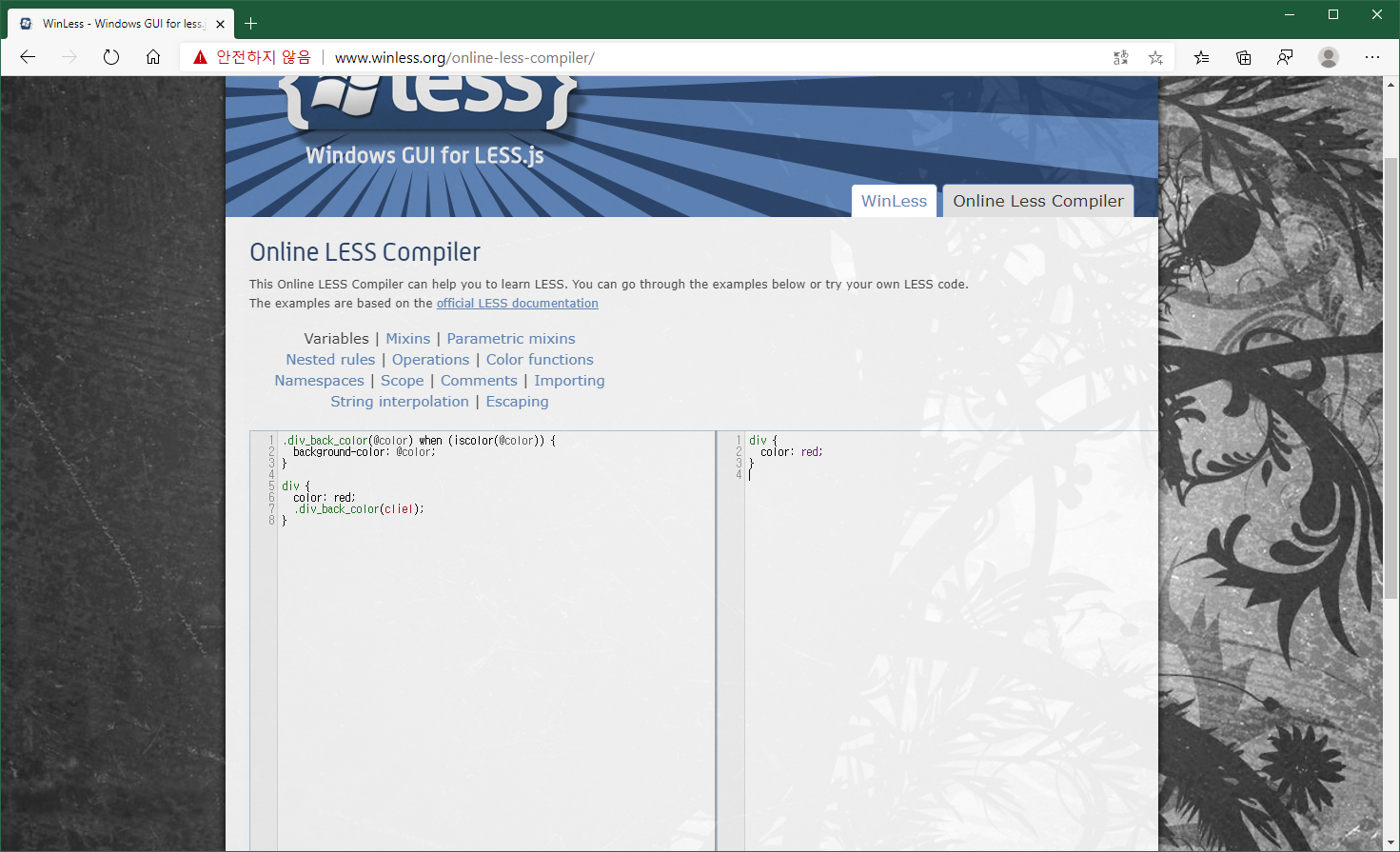Click the address bar URL
The image size is (1400, 852).
[464, 57]
